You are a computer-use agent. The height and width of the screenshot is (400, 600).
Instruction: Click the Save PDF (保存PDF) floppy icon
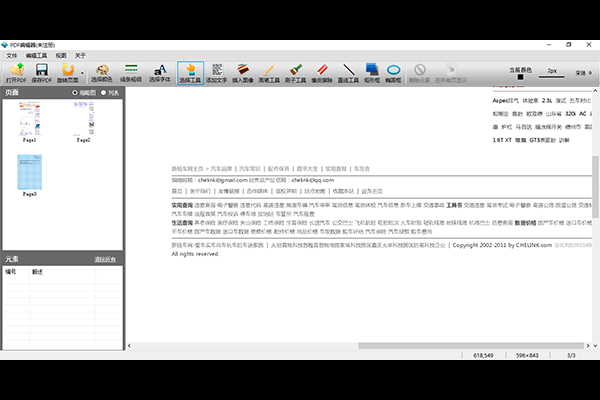[x=41, y=73]
